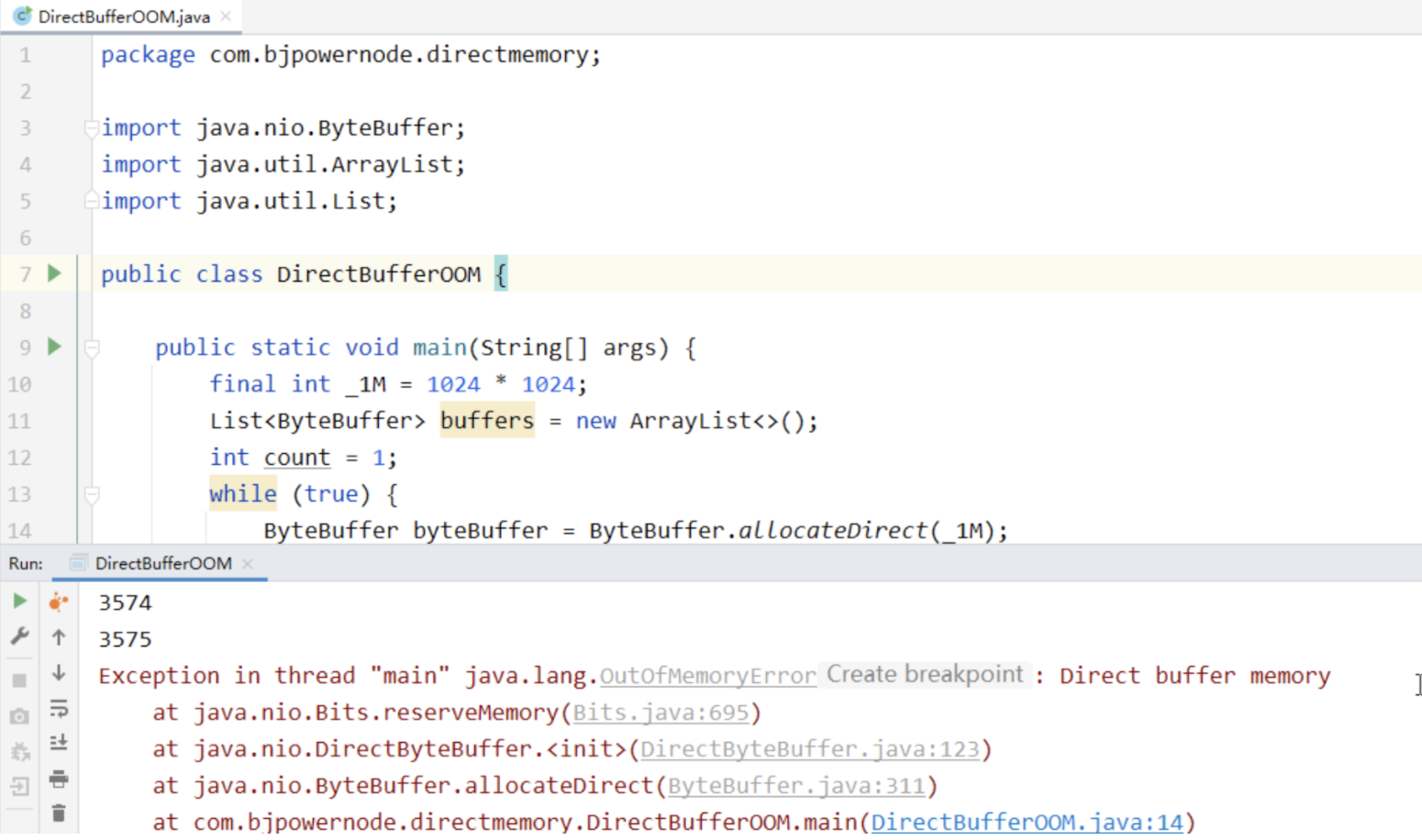This screenshot has height=840, width=1422.
Task: Collapse main method fold at line 9
Action: [91, 348]
